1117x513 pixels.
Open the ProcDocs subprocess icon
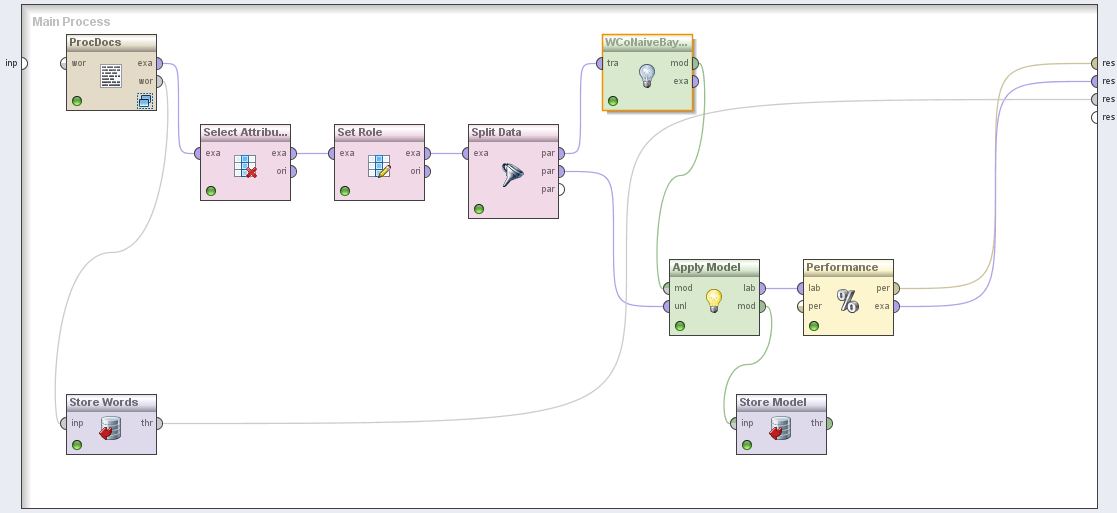[x=145, y=101]
